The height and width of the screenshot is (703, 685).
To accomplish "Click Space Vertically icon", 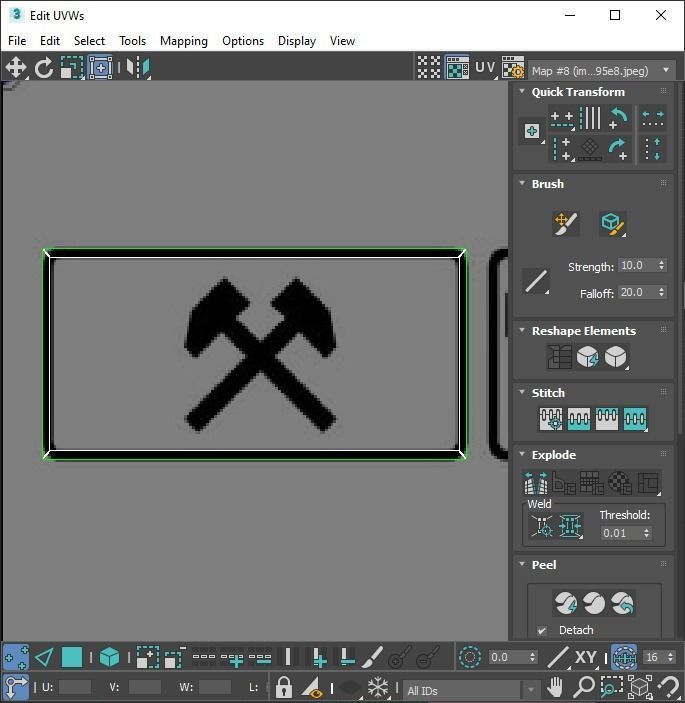I will pyautogui.click(x=653, y=149).
